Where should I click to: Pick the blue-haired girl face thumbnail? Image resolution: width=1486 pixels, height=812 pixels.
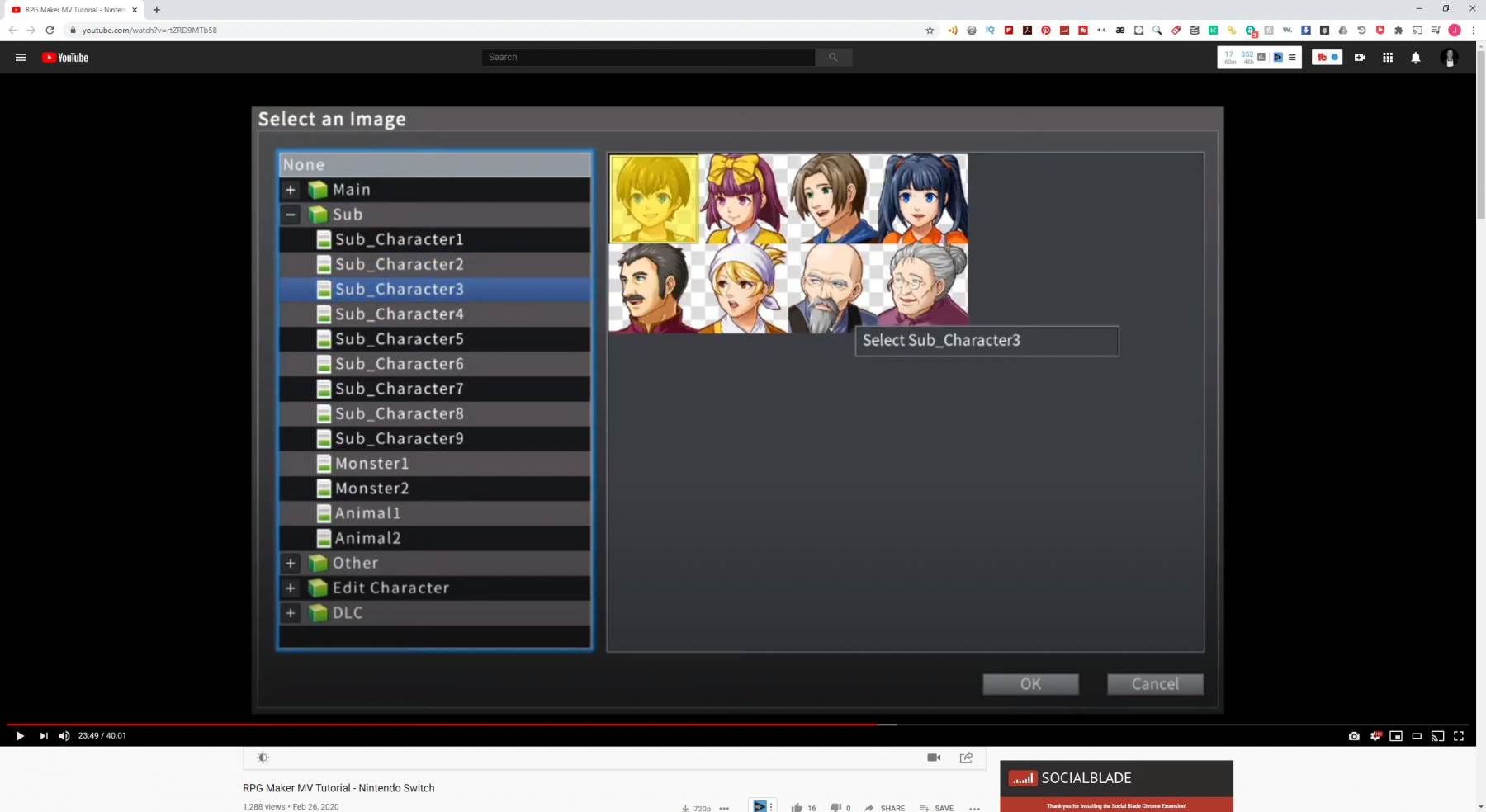923,199
